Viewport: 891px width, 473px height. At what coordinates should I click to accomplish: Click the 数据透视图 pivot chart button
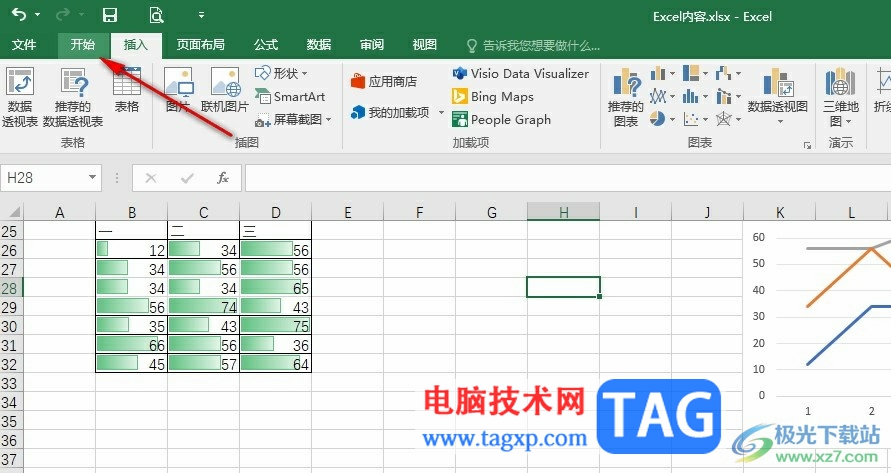pyautogui.click(x=778, y=97)
